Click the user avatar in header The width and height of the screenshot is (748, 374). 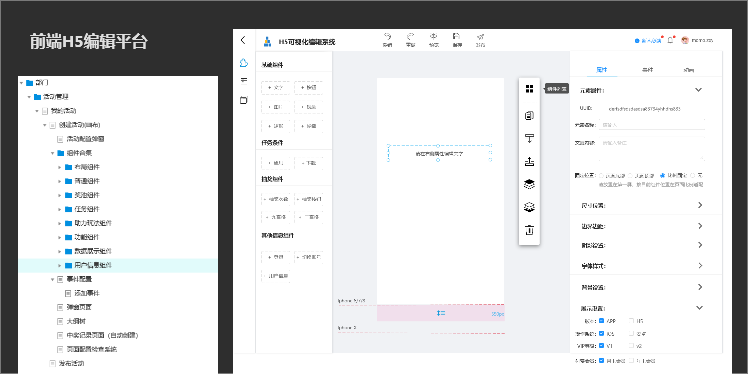[x=686, y=41]
